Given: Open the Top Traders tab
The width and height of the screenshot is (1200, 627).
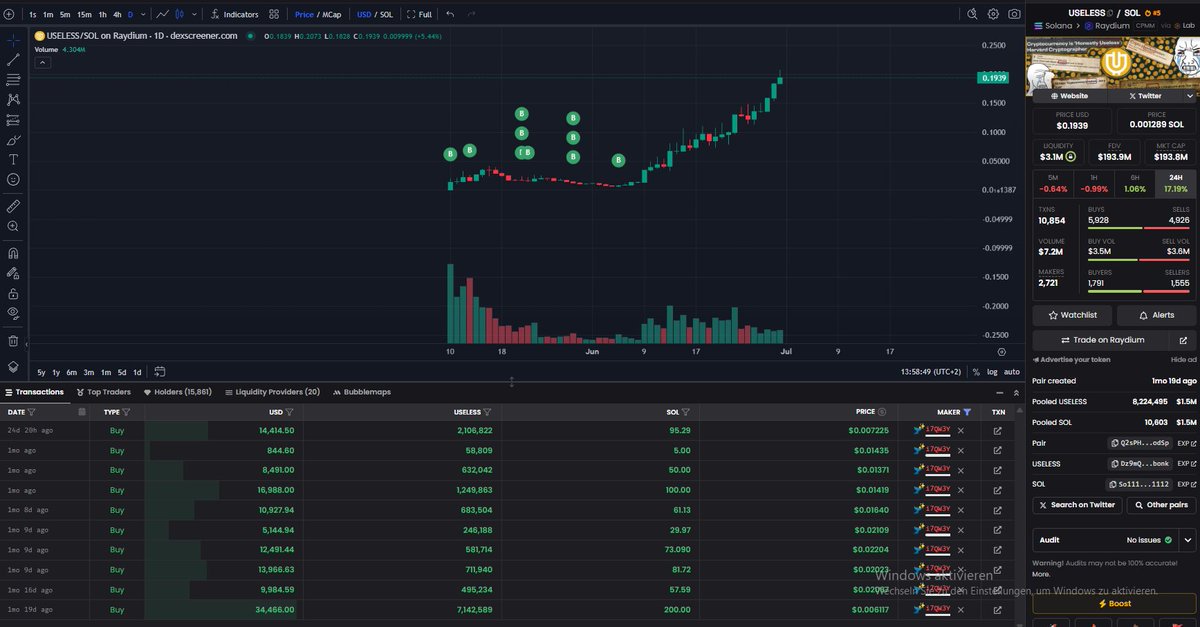Looking at the screenshot, I should click(103, 392).
